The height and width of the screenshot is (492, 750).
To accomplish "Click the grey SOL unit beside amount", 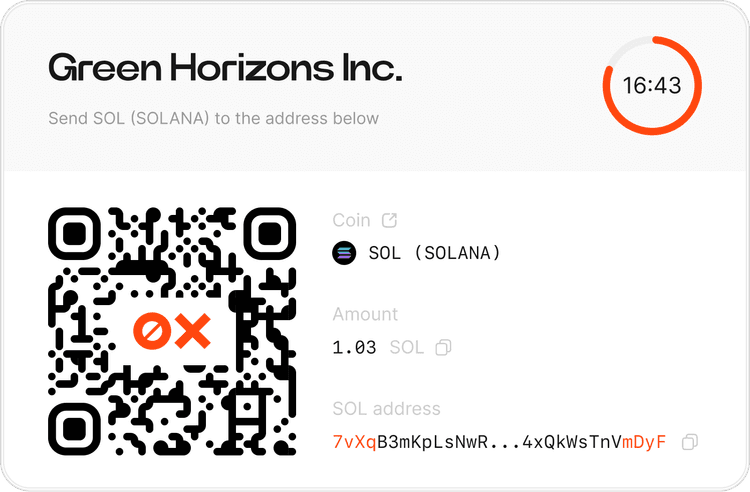I will 407,348.
